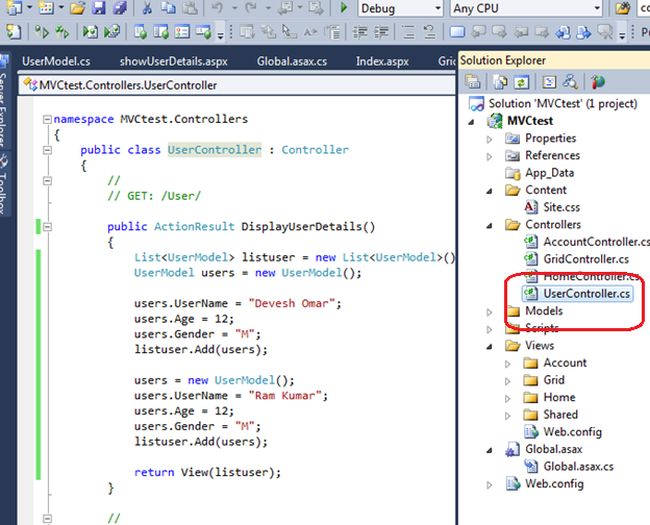Open the Redo history dropdown arrow
Screen dimensions: 650x525
pos(268,8)
